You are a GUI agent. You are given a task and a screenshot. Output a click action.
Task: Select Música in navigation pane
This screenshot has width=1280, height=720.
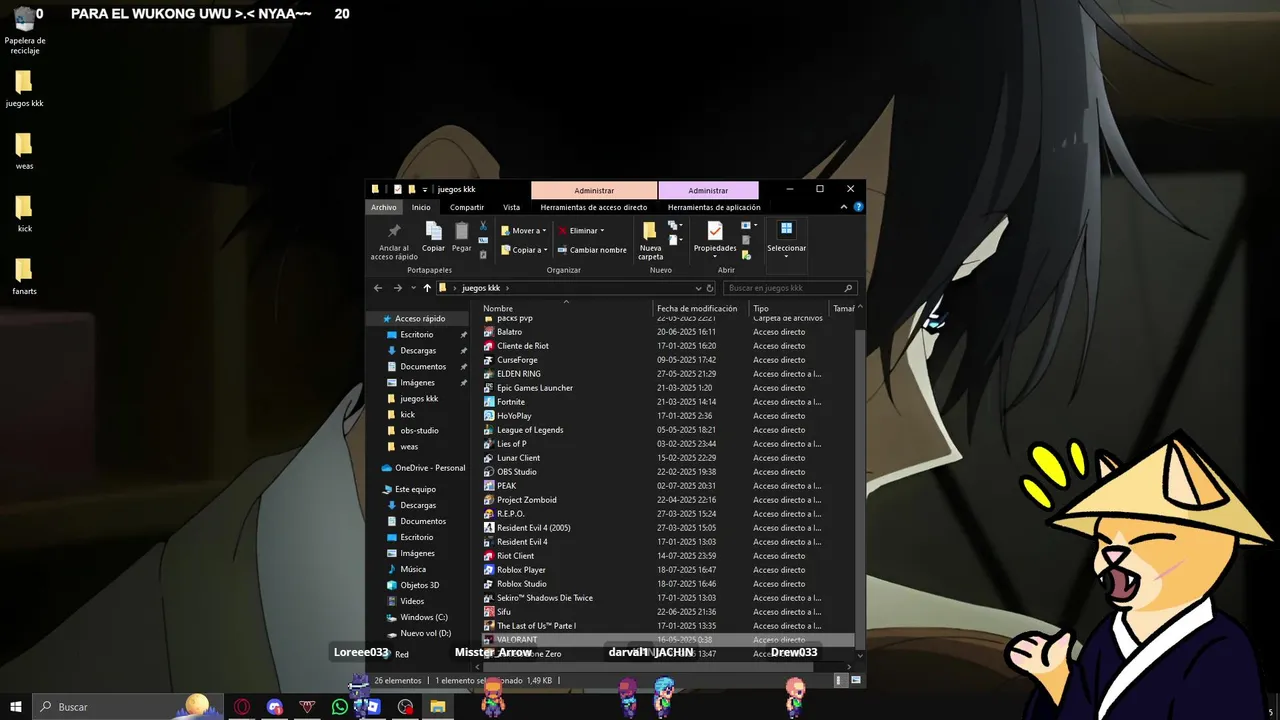413,570
